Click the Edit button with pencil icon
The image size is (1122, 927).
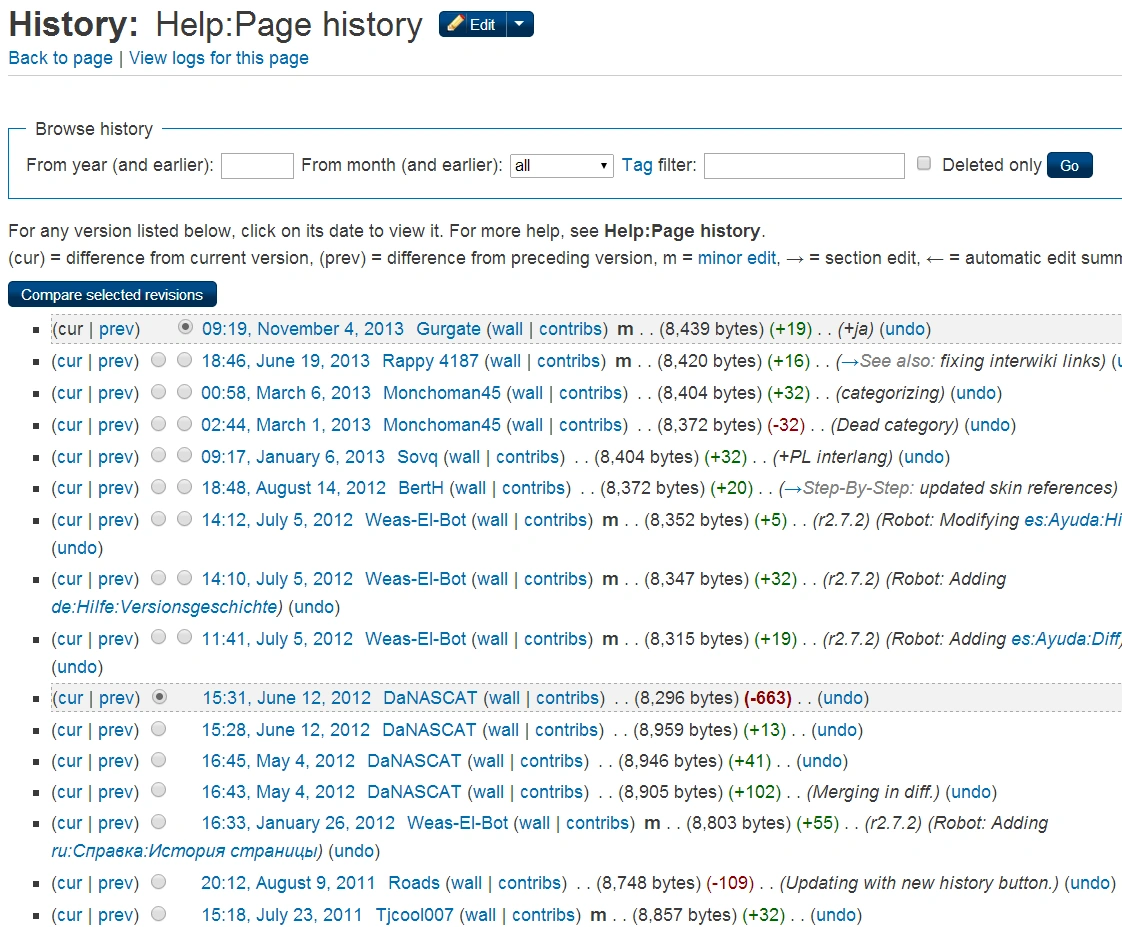tap(472, 25)
